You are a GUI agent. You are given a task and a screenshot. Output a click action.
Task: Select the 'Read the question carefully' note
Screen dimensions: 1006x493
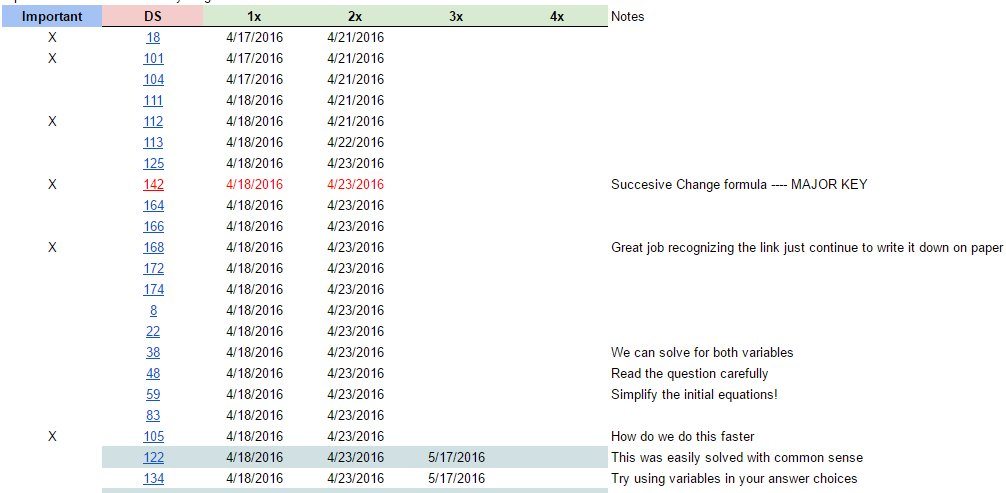coord(690,374)
